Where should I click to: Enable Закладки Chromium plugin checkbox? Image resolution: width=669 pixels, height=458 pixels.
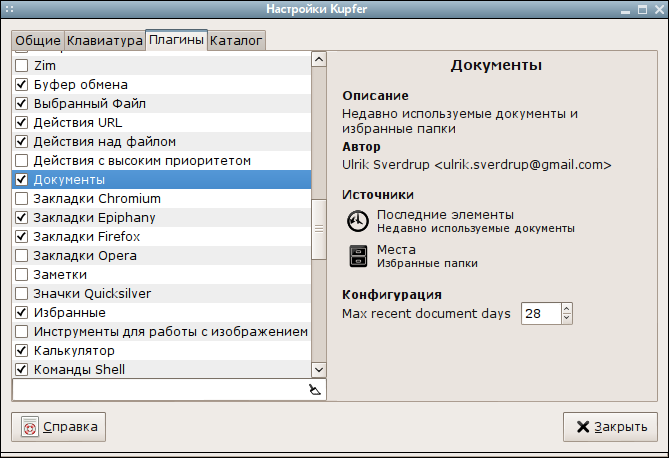pyautogui.click(x=21, y=198)
